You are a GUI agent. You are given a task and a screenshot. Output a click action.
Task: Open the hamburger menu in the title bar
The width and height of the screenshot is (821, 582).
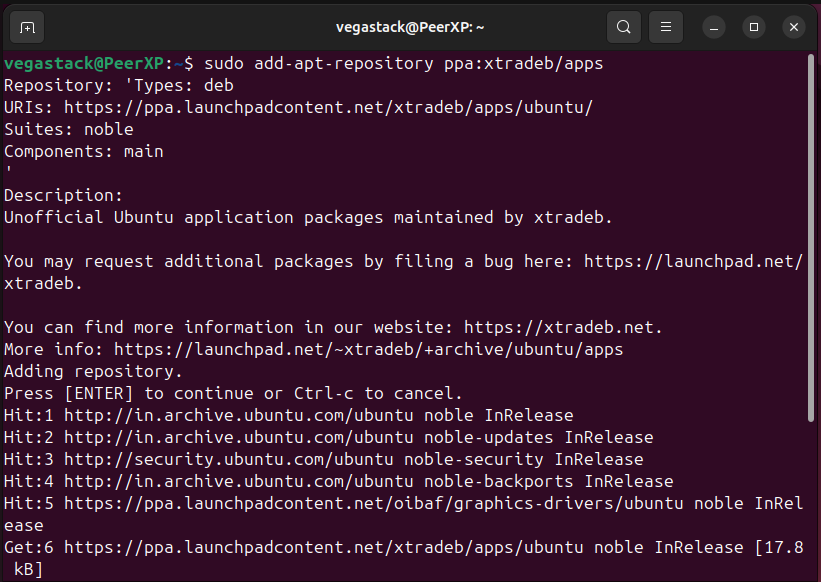665,27
